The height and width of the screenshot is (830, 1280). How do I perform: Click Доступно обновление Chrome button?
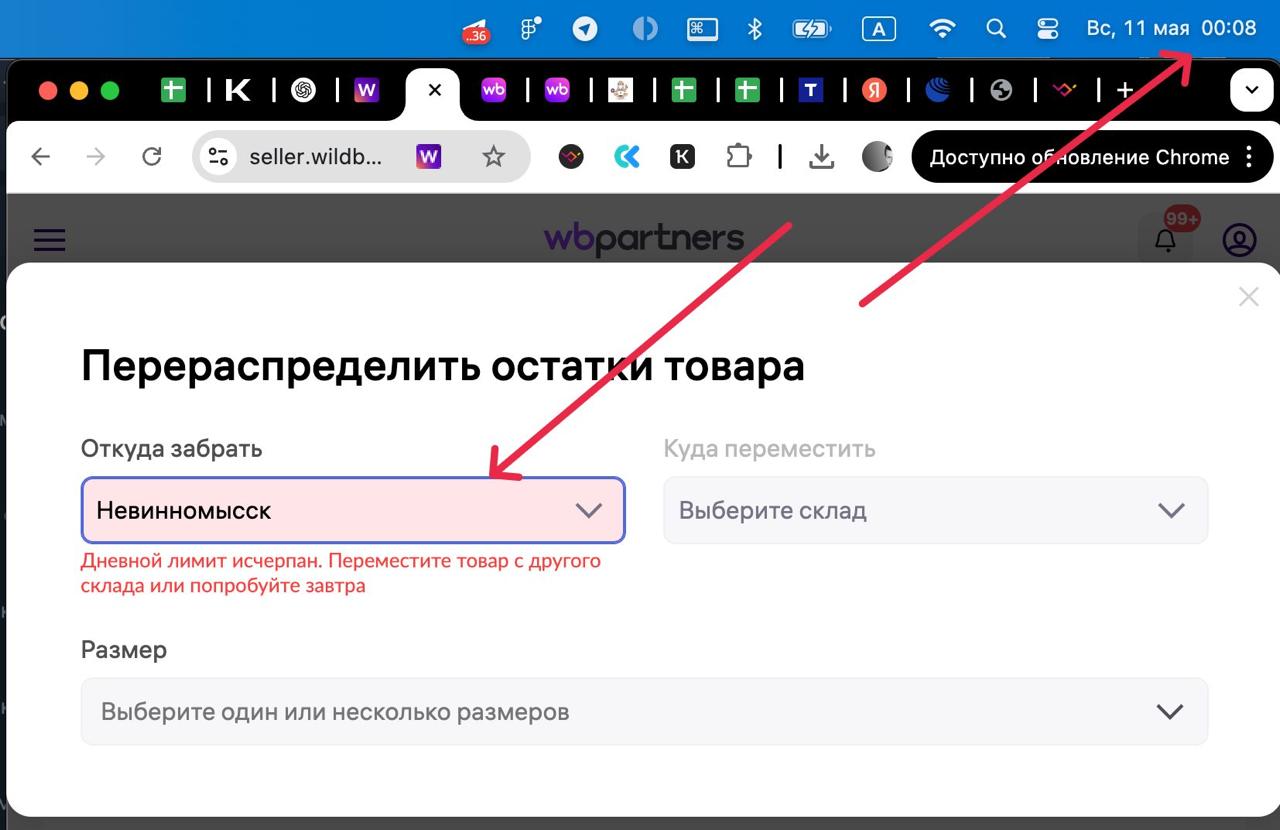click(1079, 157)
